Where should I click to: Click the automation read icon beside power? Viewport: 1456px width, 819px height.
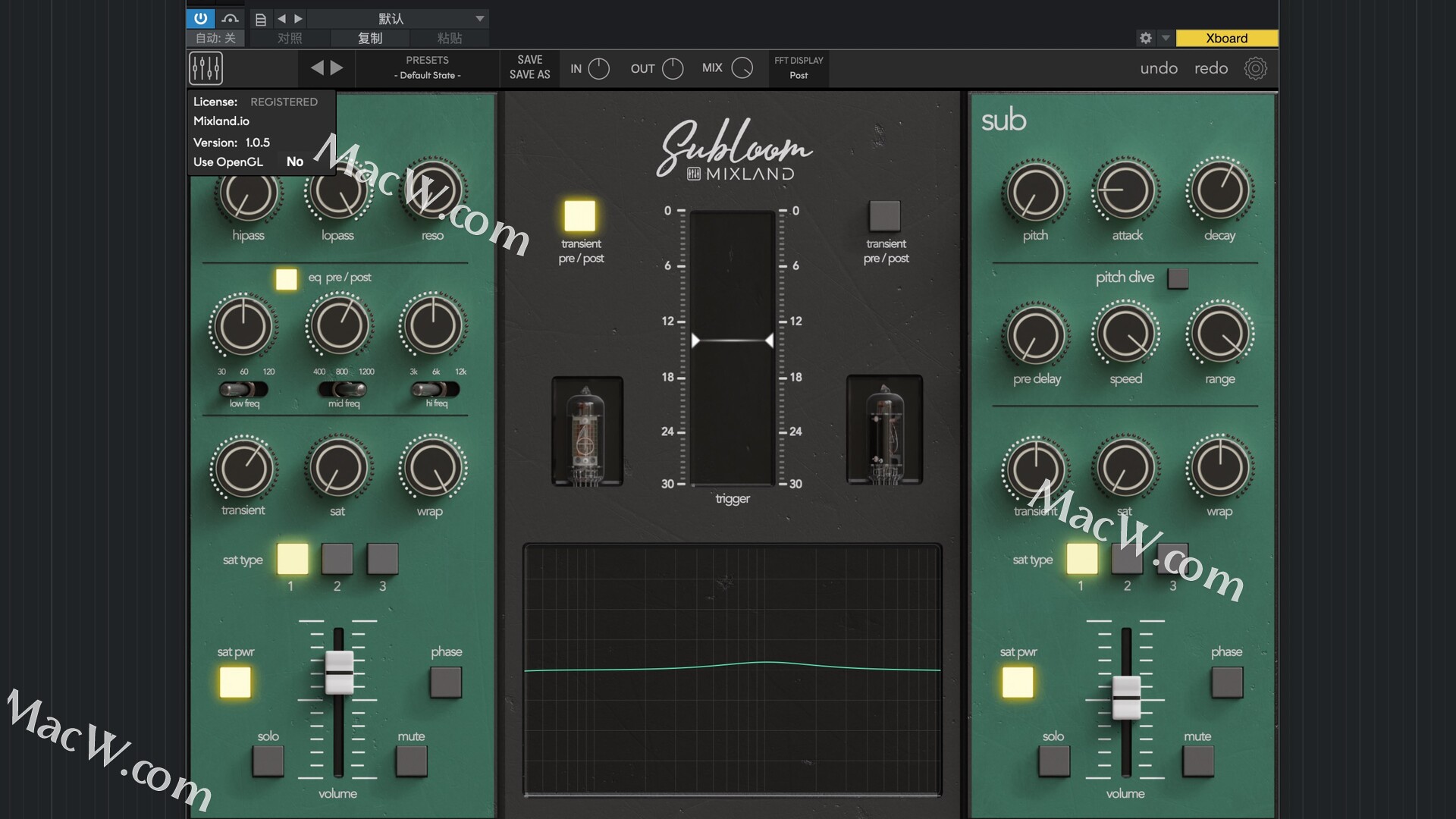click(x=231, y=18)
